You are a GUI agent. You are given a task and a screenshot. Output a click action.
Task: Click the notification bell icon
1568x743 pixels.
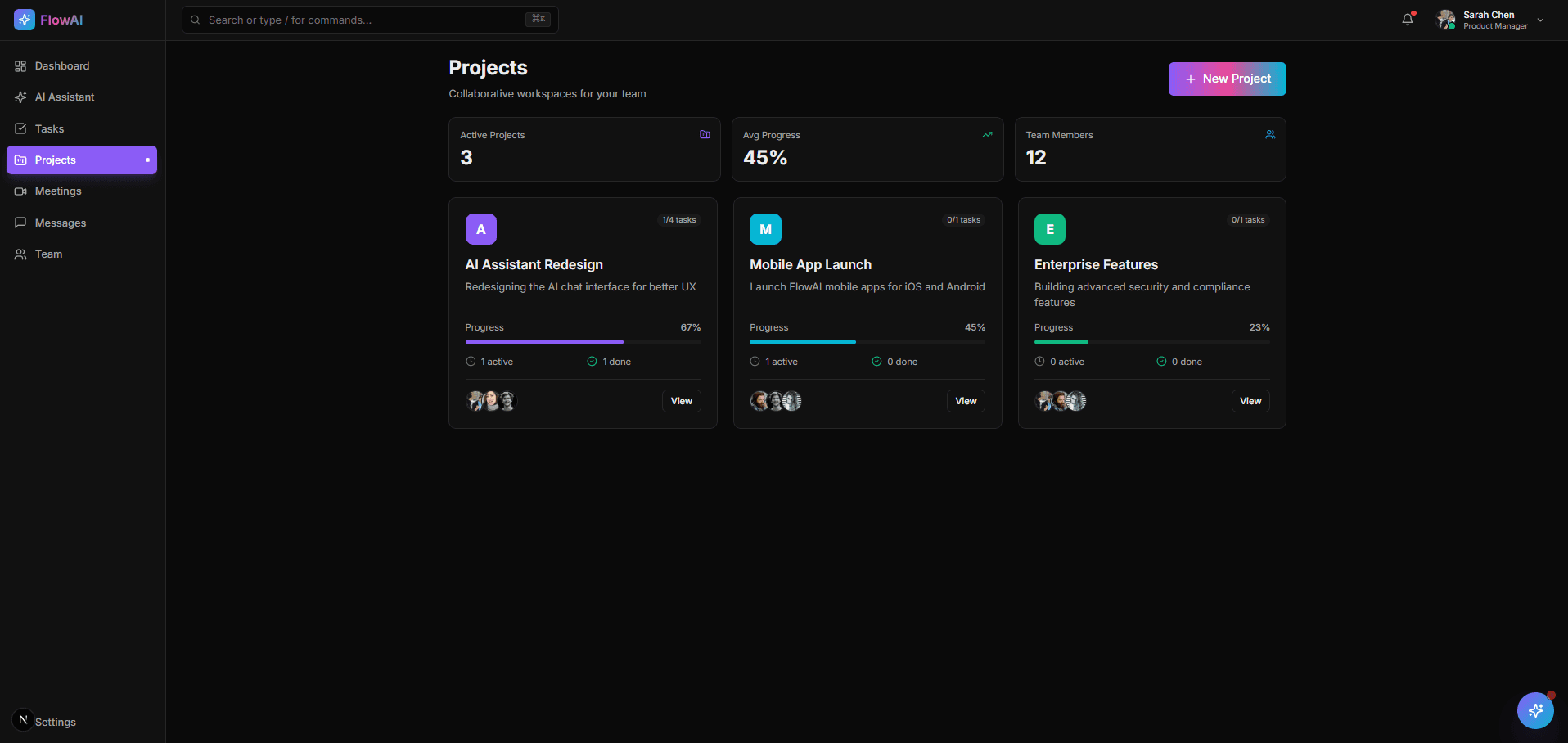tap(1406, 19)
